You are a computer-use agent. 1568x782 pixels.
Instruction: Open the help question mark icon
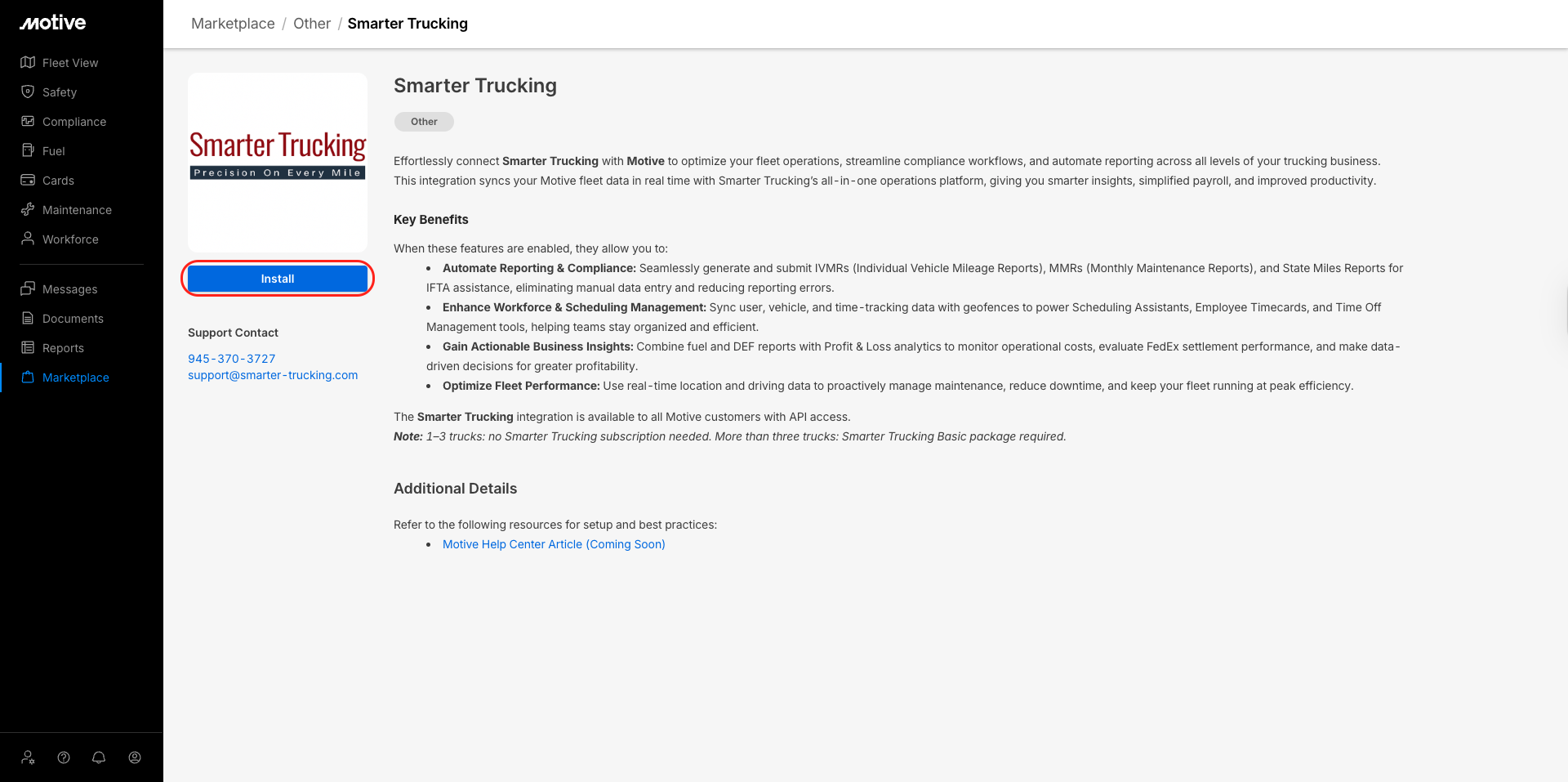point(64,757)
